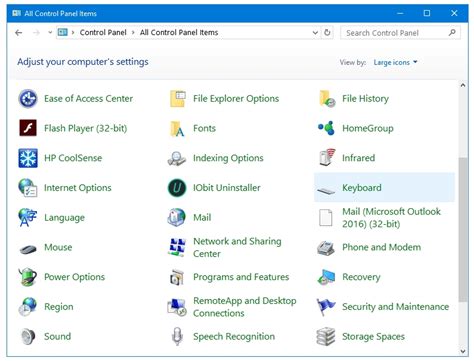Open the Speech Recognition microphone icon
Viewport: 474px width, 361px height.
[x=177, y=336]
